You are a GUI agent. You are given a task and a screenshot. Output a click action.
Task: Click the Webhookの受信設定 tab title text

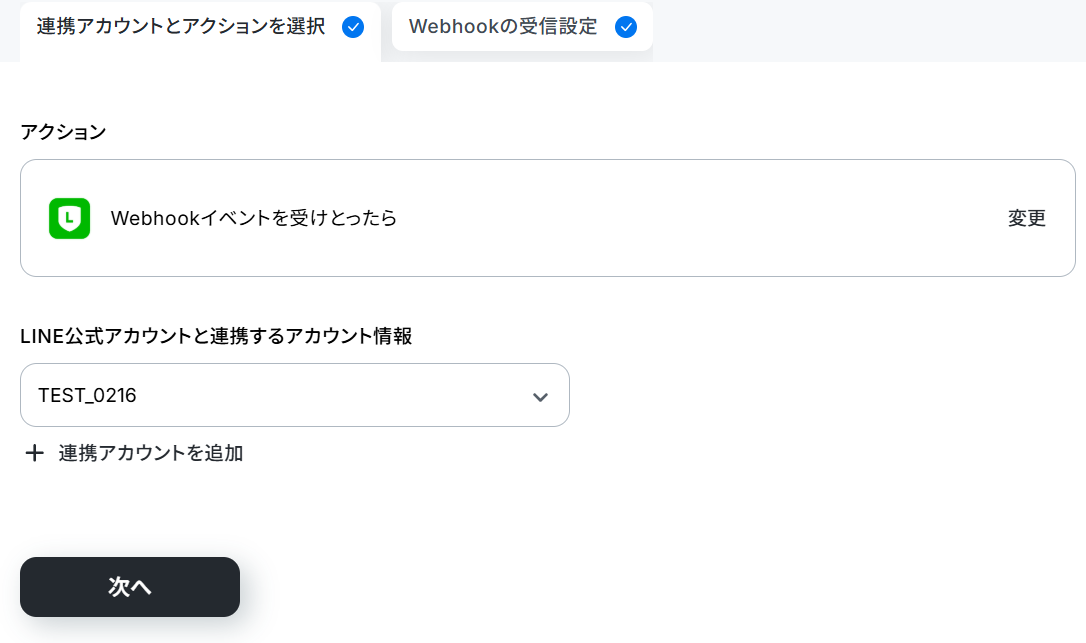pyautogui.click(x=503, y=27)
